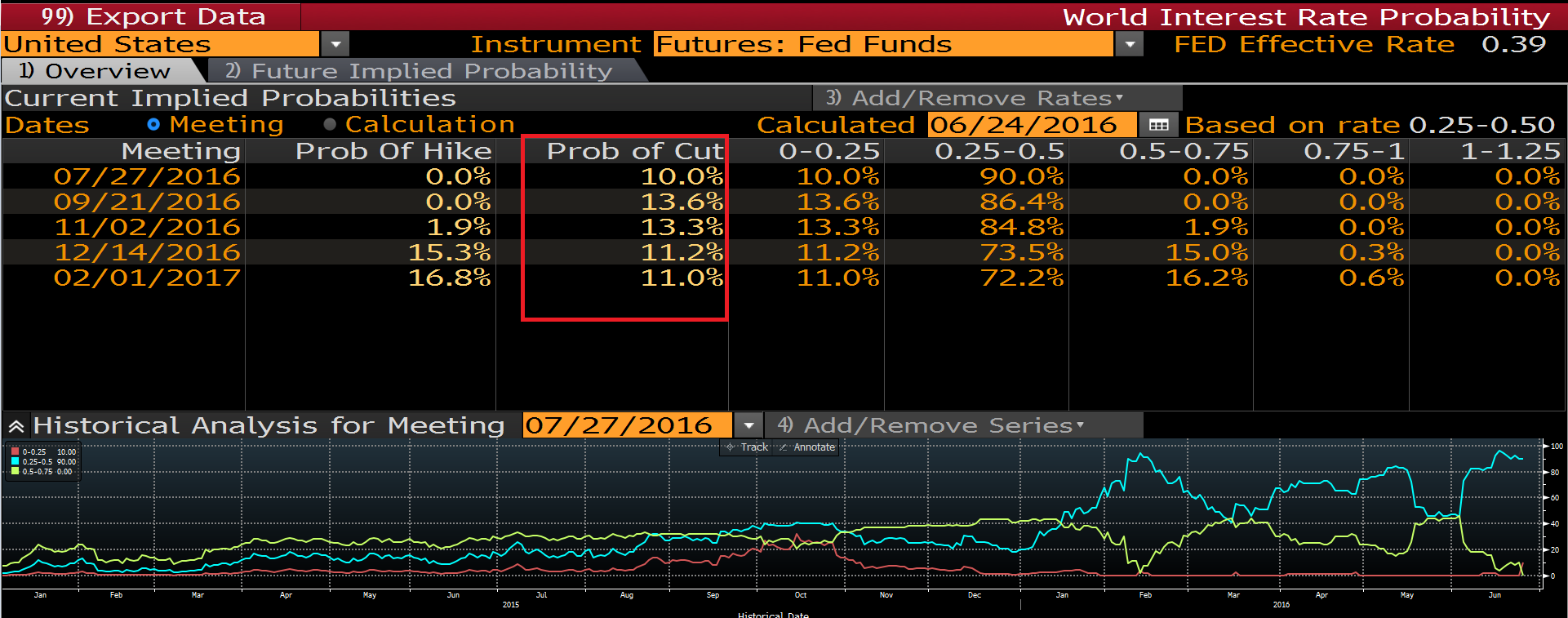Switch to the Future Implied Probability tab
1568x618 pixels.
[x=420, y=71]
